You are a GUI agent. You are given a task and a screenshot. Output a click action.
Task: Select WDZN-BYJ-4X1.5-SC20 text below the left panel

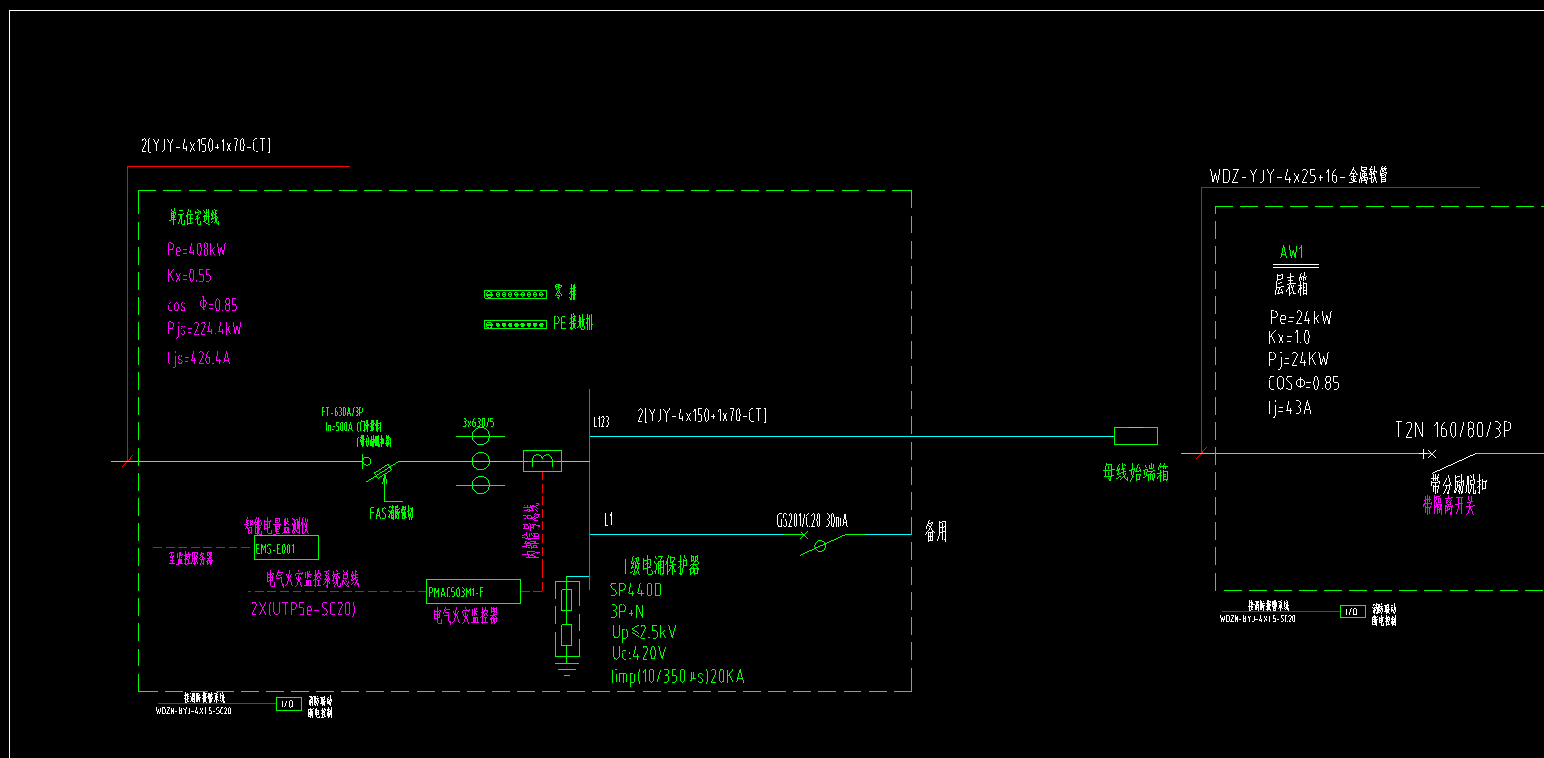coord(193,709)
